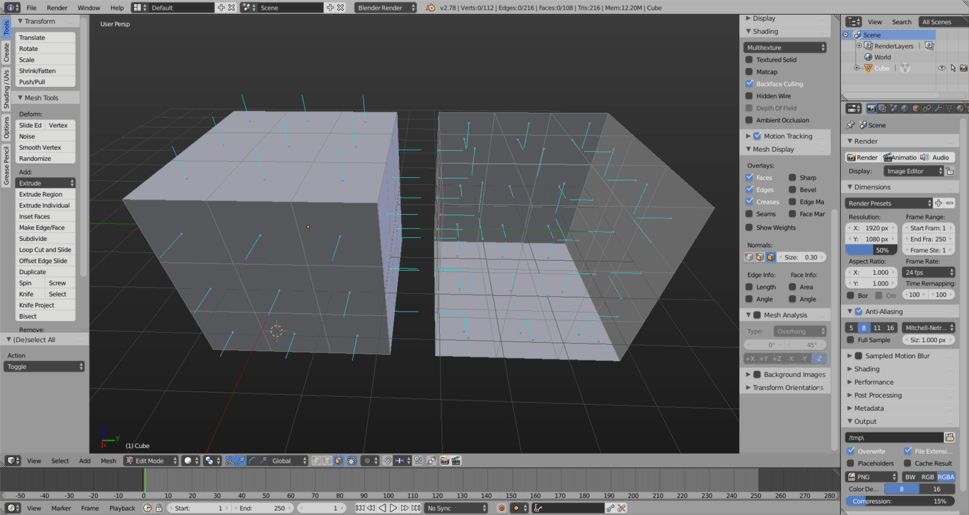
Task: Open the Render menu in top bar
Action: [x=56, y=7]
